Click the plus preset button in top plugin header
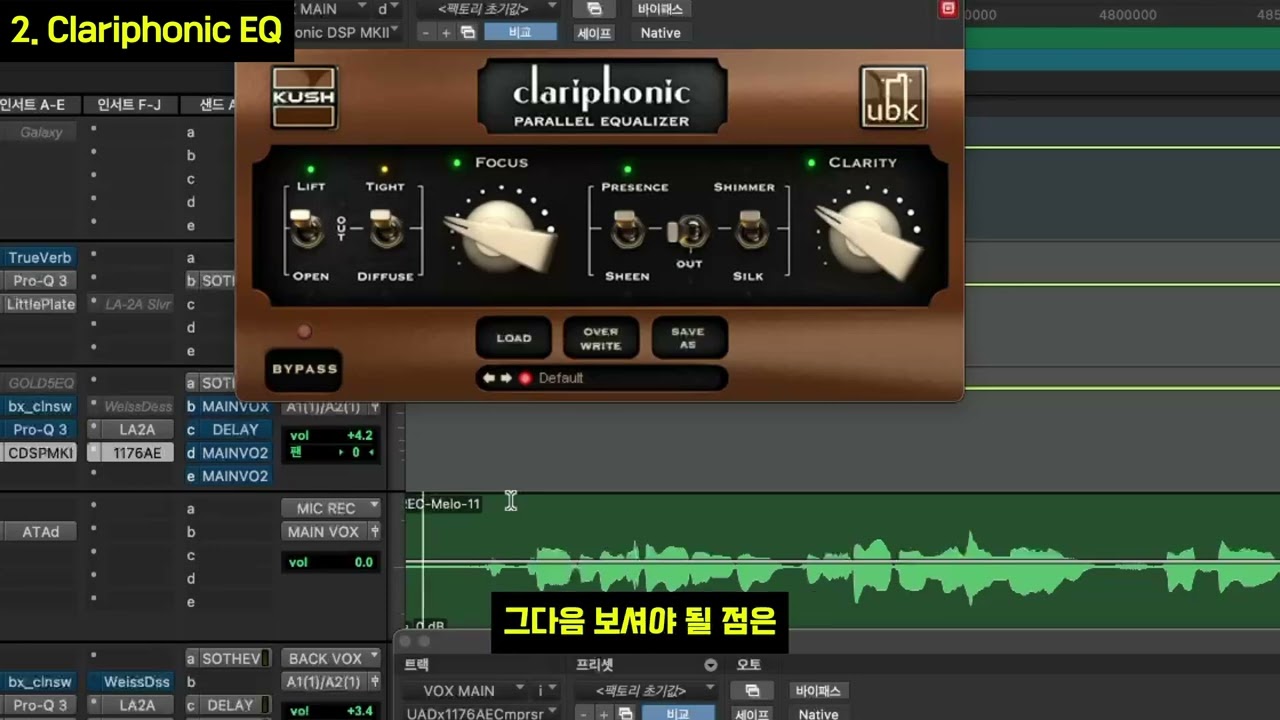Viewport: 1280px width, 720px height. point(446,32)
